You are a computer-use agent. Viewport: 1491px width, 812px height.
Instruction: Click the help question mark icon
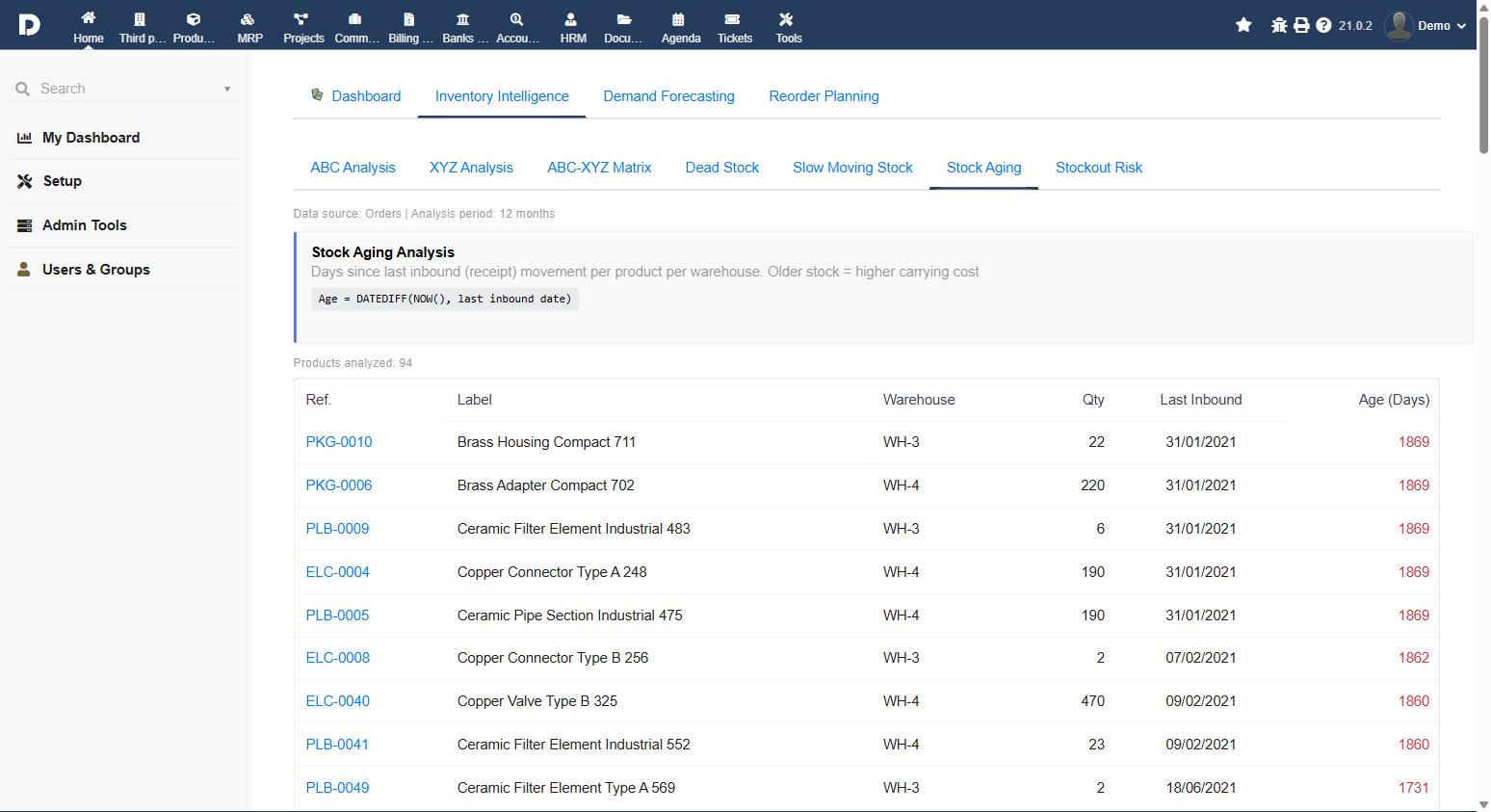tap(1323, 25)
